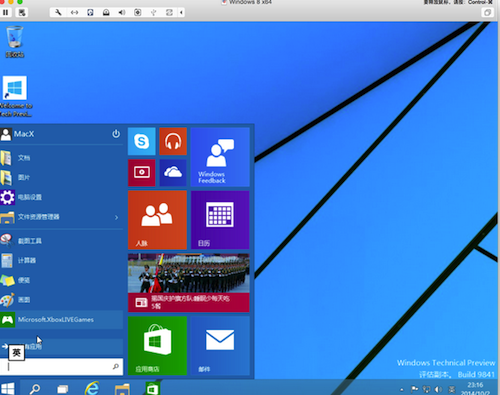Expand the 文件资源管理器 jump list chevron
This screenshot has width=500, height=395.
[117, 217]
